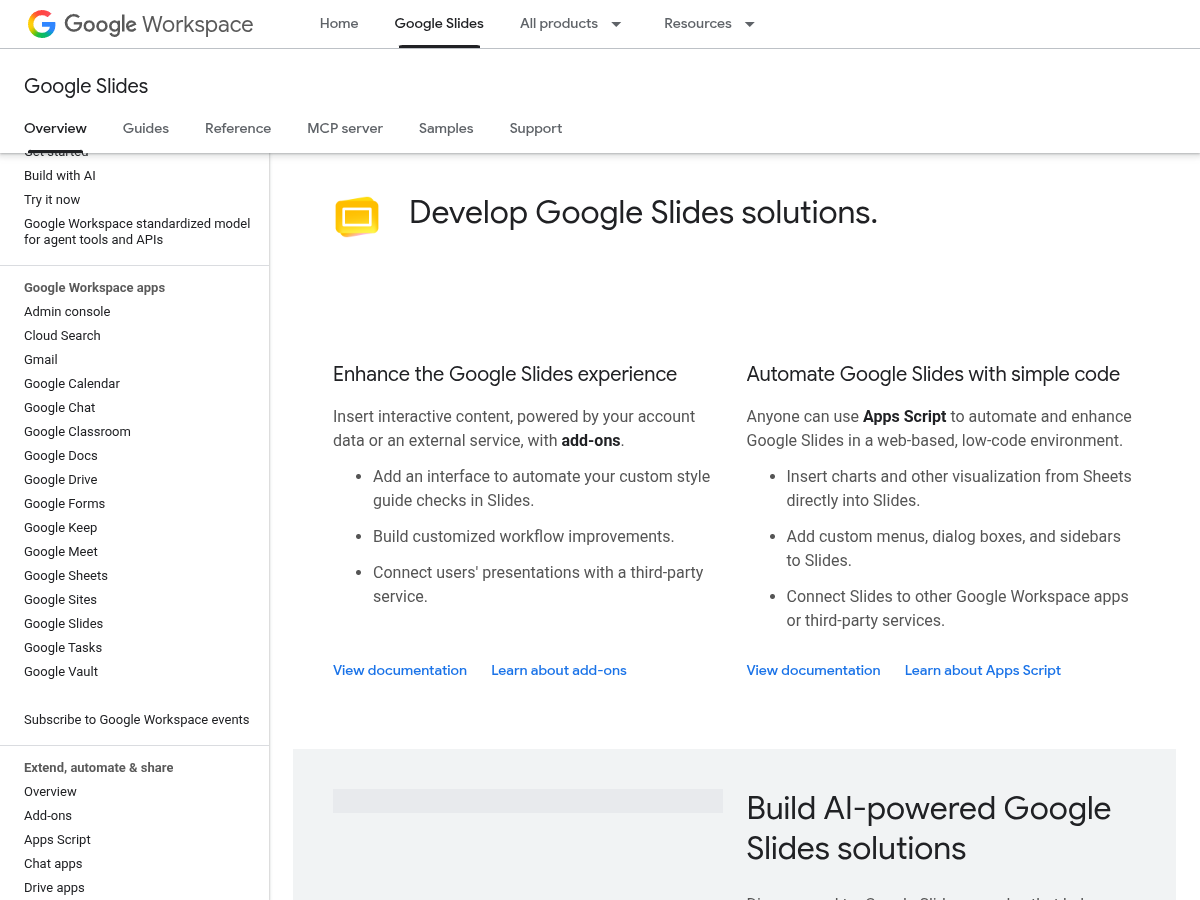Open View documentation link under add-ons section
The width and height of the screenshot is (1200, 900).
pos(400,670)
